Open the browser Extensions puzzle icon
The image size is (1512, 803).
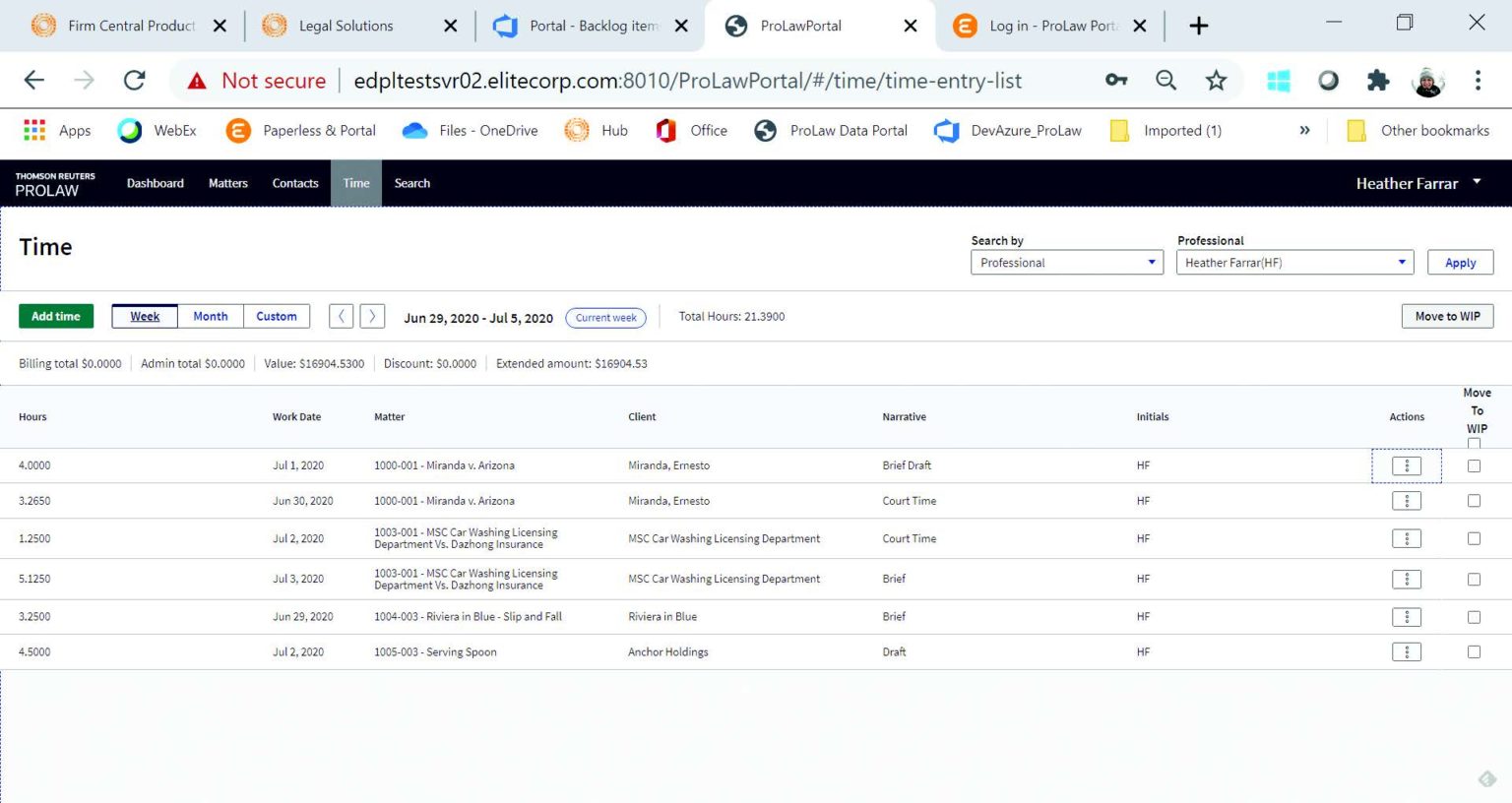point(1378,81)
